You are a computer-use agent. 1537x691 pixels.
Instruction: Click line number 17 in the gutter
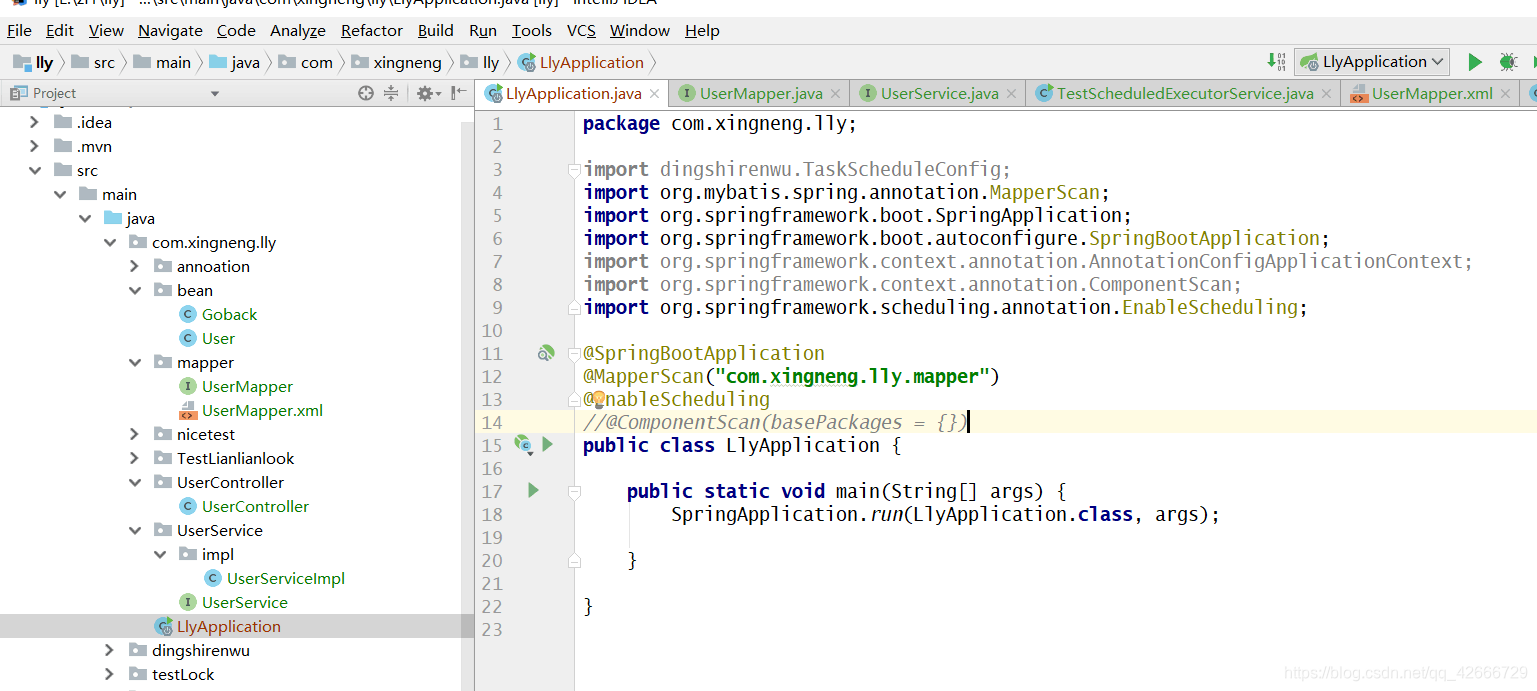(492, 490)
